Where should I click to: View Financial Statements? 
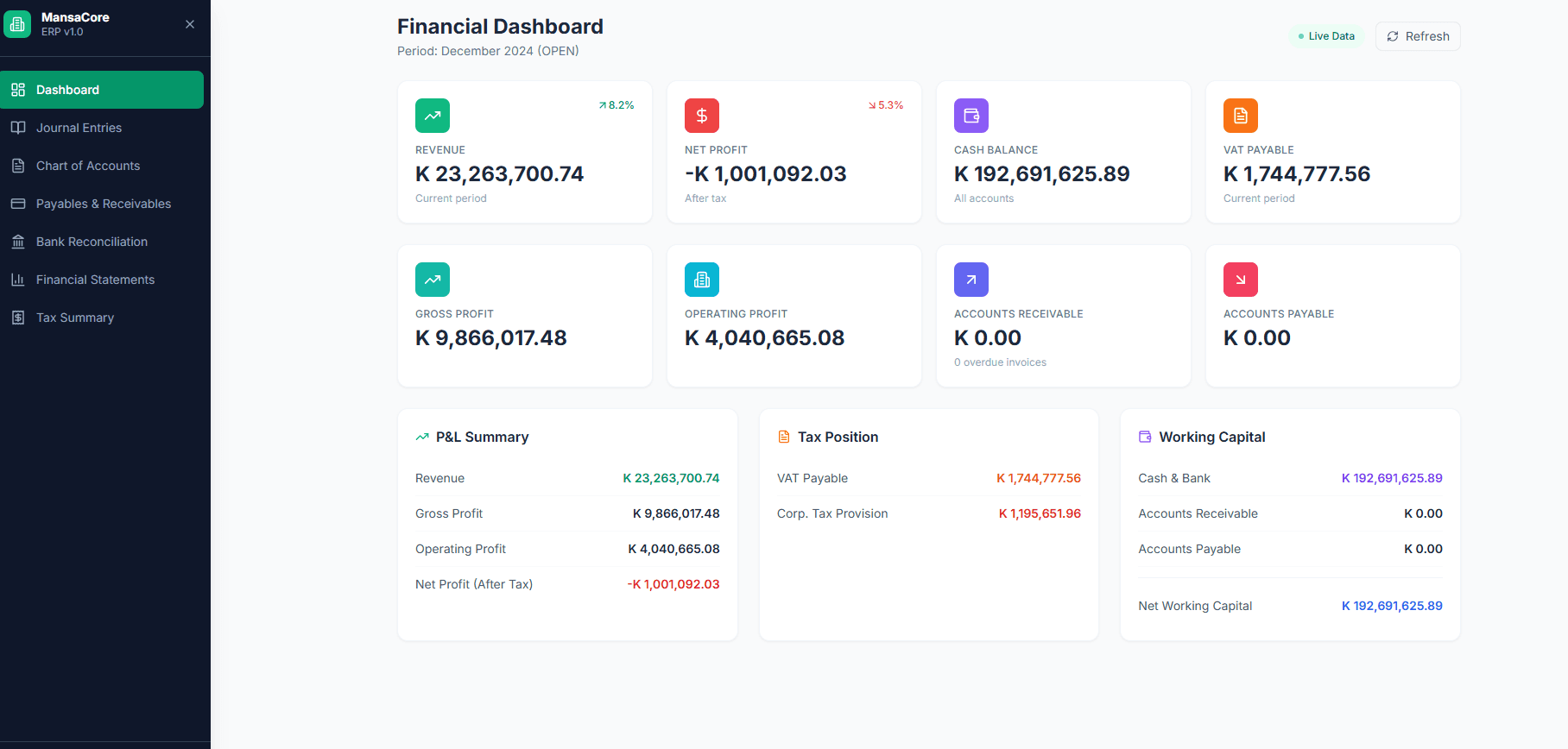point(102,280)
